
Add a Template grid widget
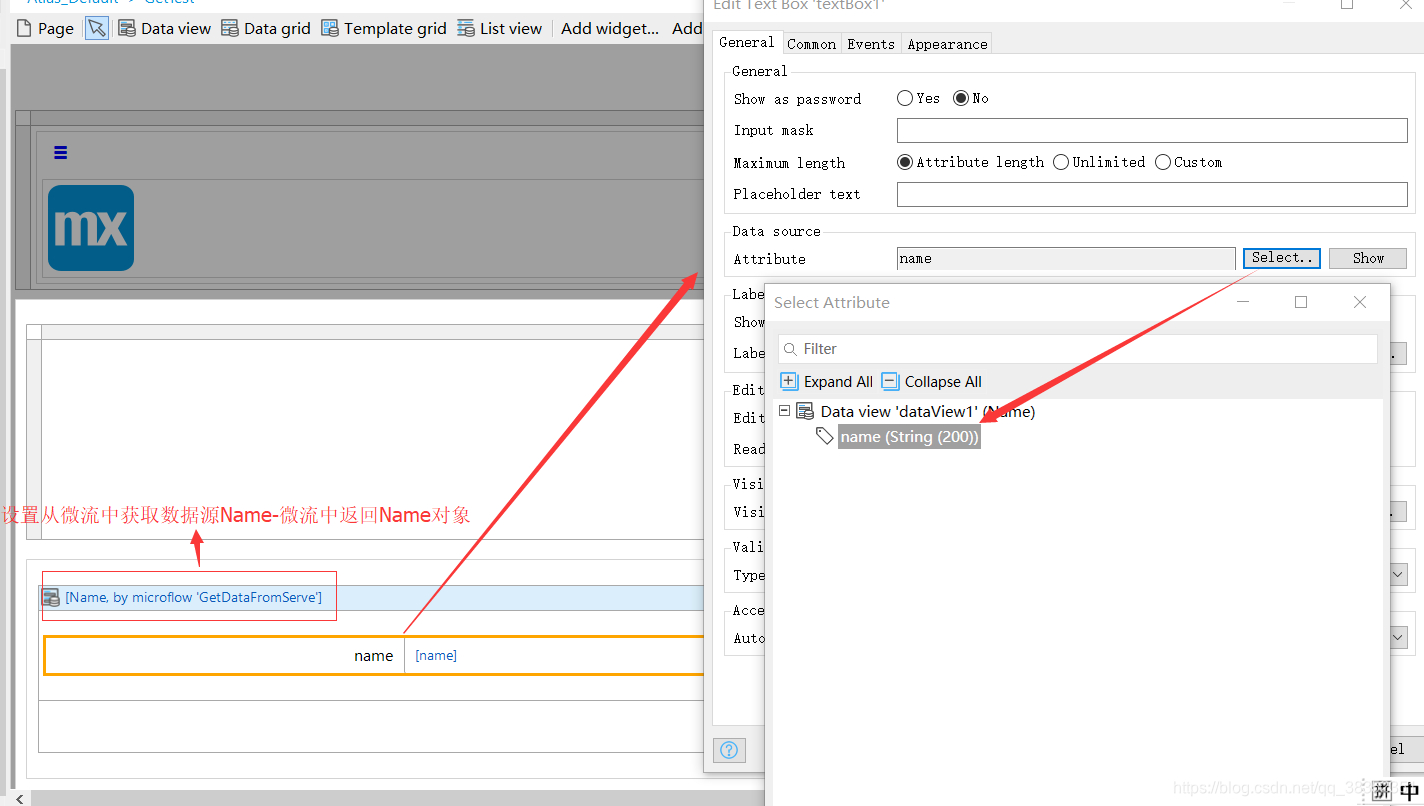point(384,28)
